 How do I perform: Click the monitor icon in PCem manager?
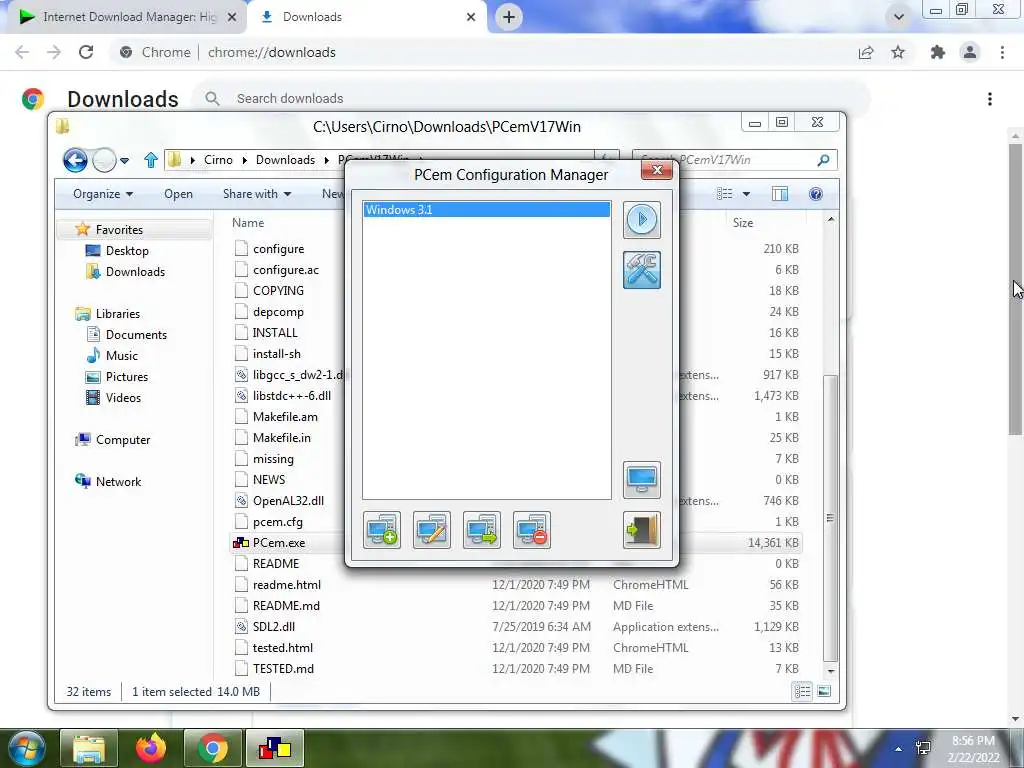642,480
